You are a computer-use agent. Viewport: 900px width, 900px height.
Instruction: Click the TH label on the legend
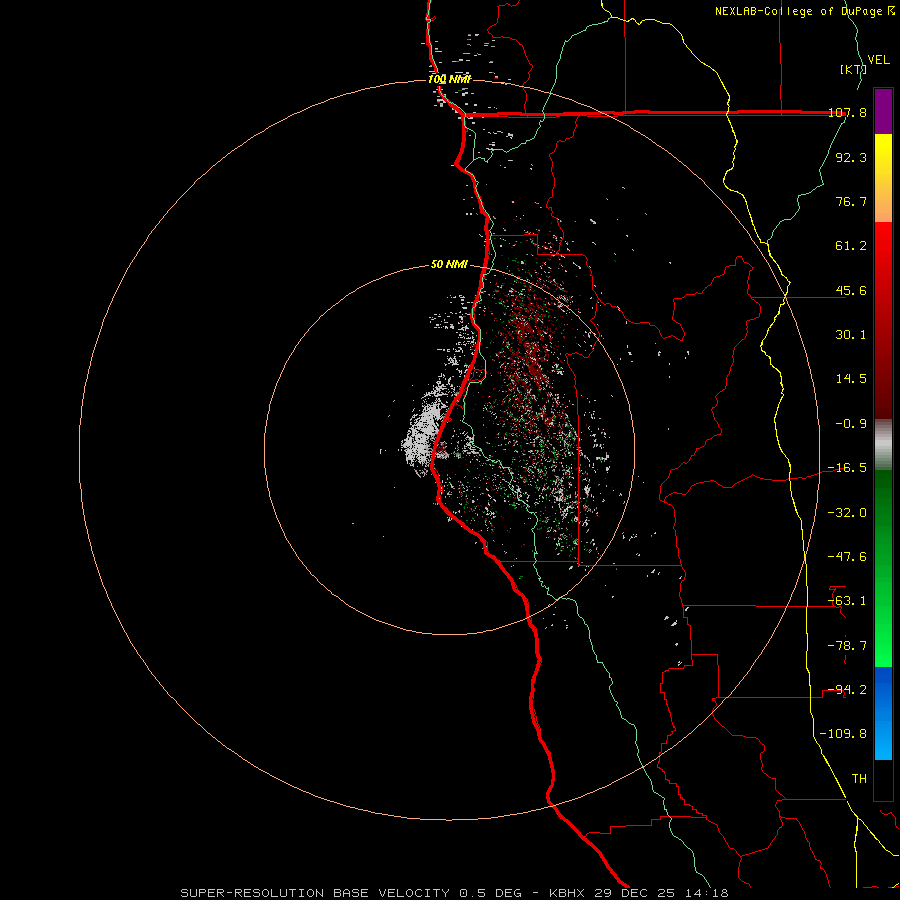(x=859, y=779)
